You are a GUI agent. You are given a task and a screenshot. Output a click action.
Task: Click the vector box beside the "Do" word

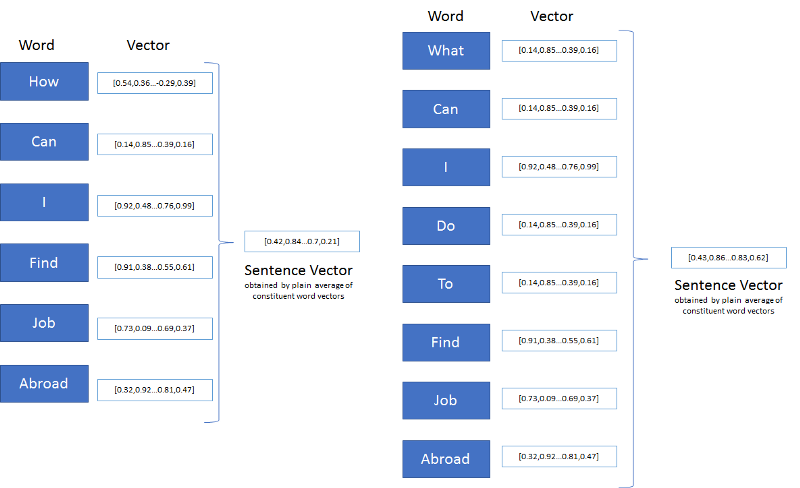[559, 225]
